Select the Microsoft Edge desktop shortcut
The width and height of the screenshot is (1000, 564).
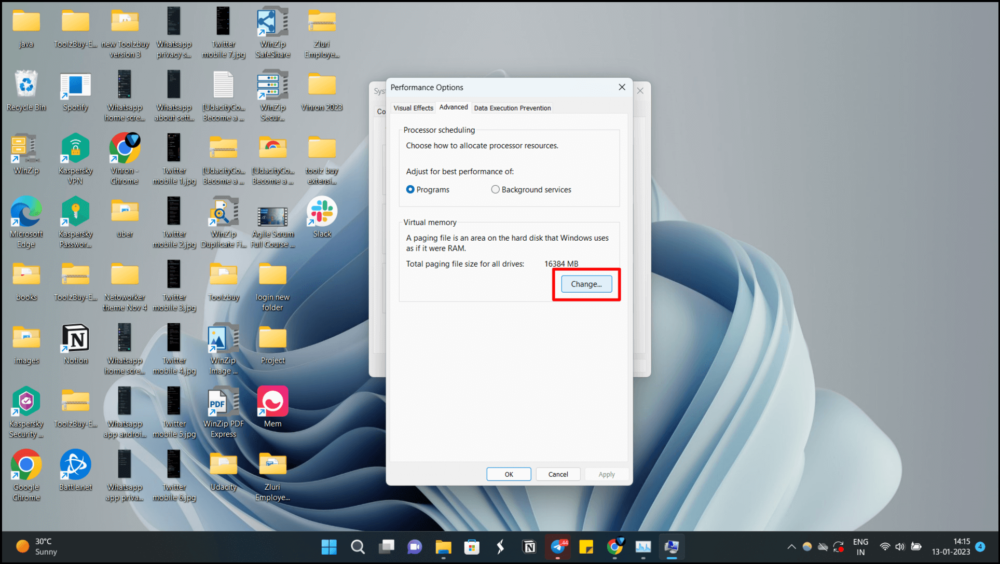[26, 222]
